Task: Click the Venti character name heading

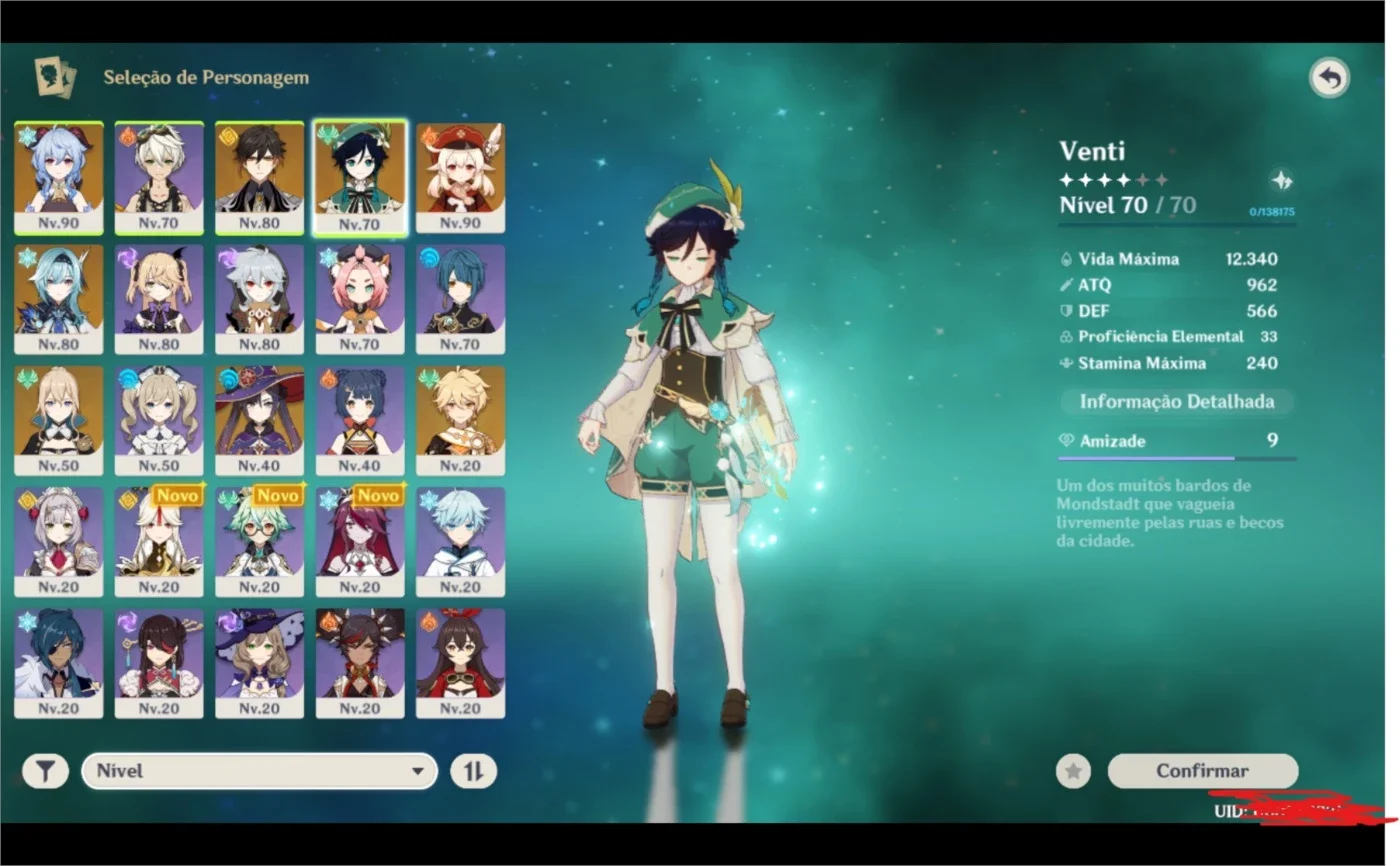Action: pyautogui.click(x=1092, y=151)
